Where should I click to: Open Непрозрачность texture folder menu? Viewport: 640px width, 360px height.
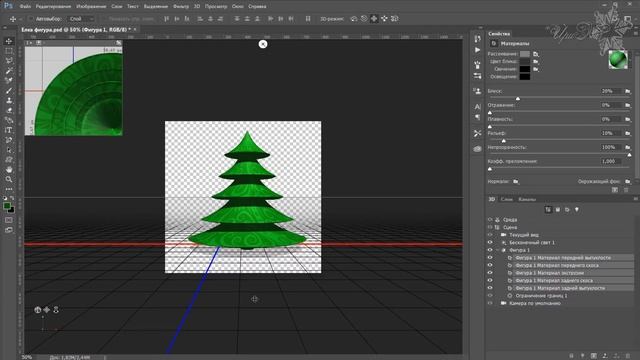click(628, 147)
